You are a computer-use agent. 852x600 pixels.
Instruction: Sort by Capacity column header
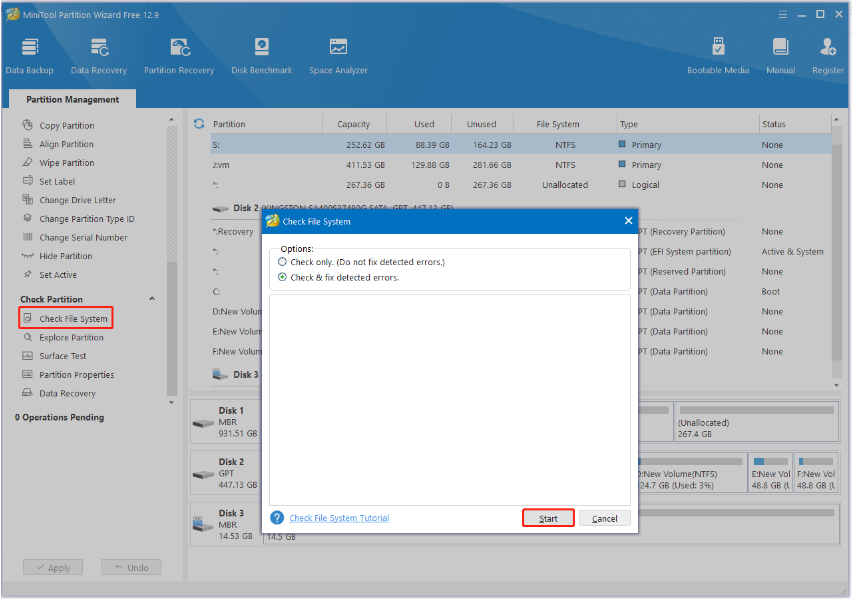coord(354,124)
